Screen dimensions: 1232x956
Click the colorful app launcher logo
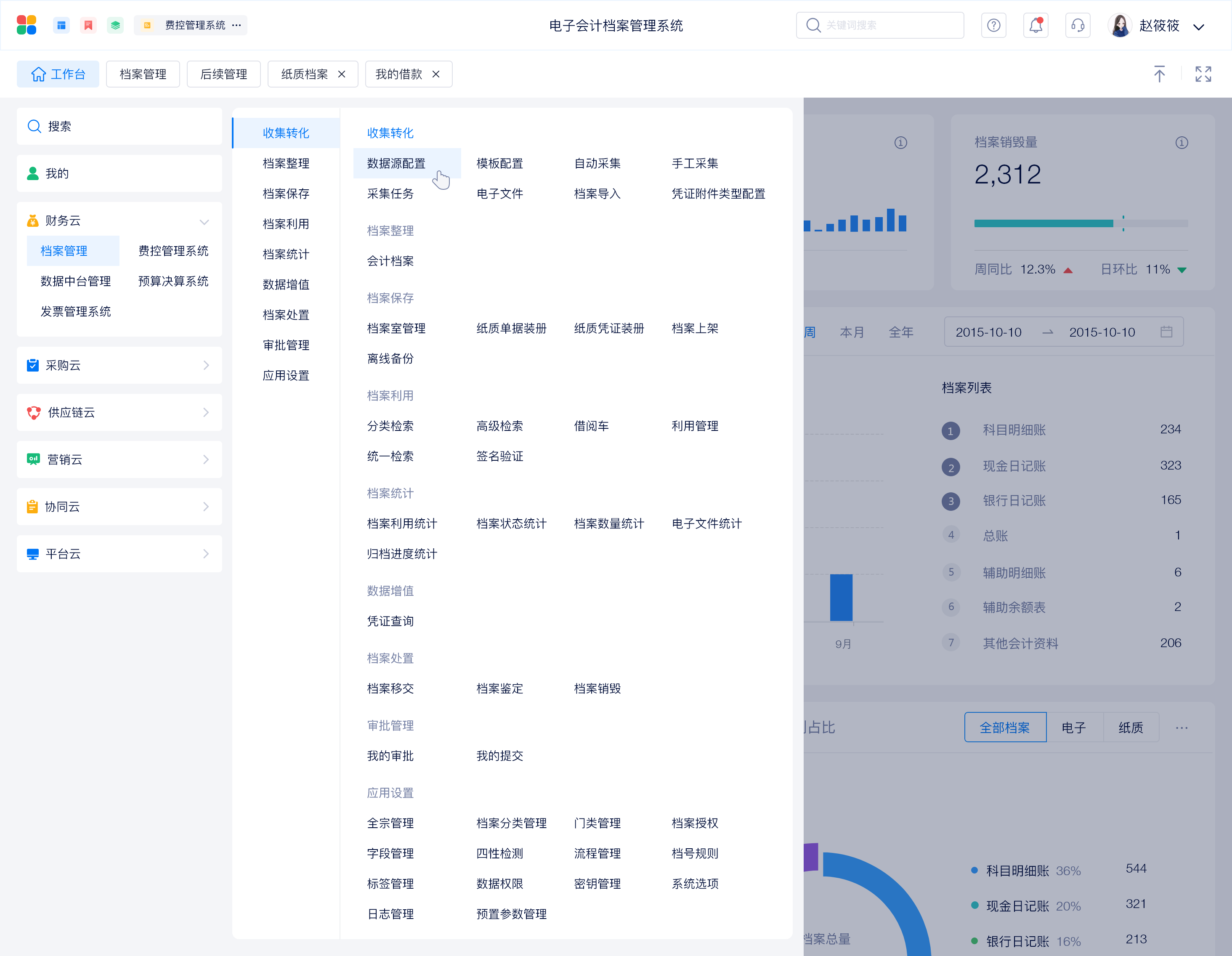point(27,25)
